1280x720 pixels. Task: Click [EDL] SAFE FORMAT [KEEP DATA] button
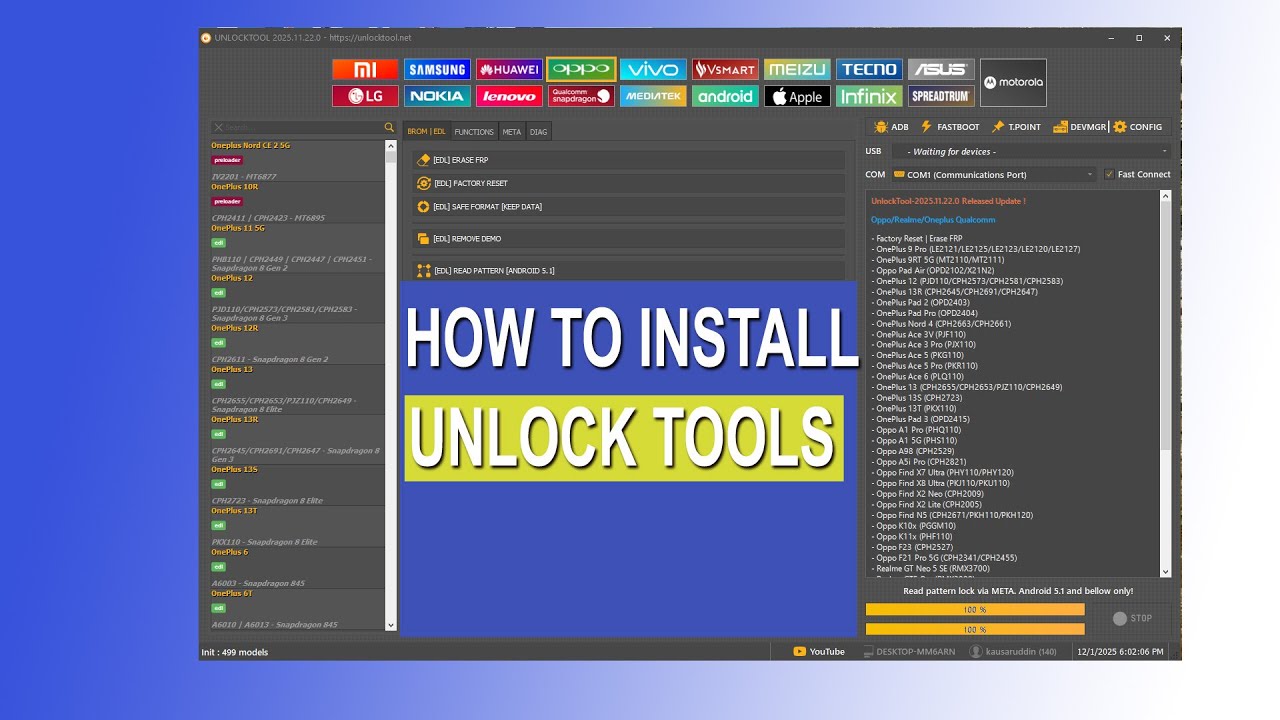click(x=629, y=206)
